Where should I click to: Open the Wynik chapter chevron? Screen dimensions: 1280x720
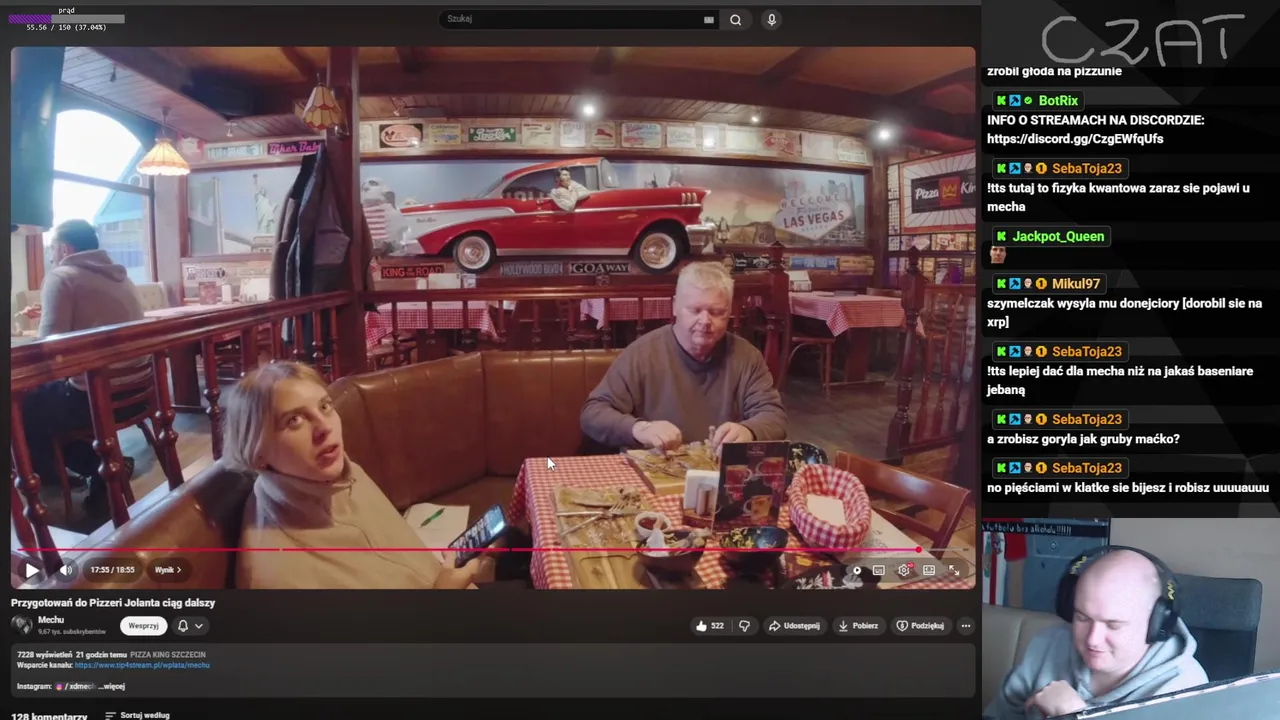click(x=179, y=570)
